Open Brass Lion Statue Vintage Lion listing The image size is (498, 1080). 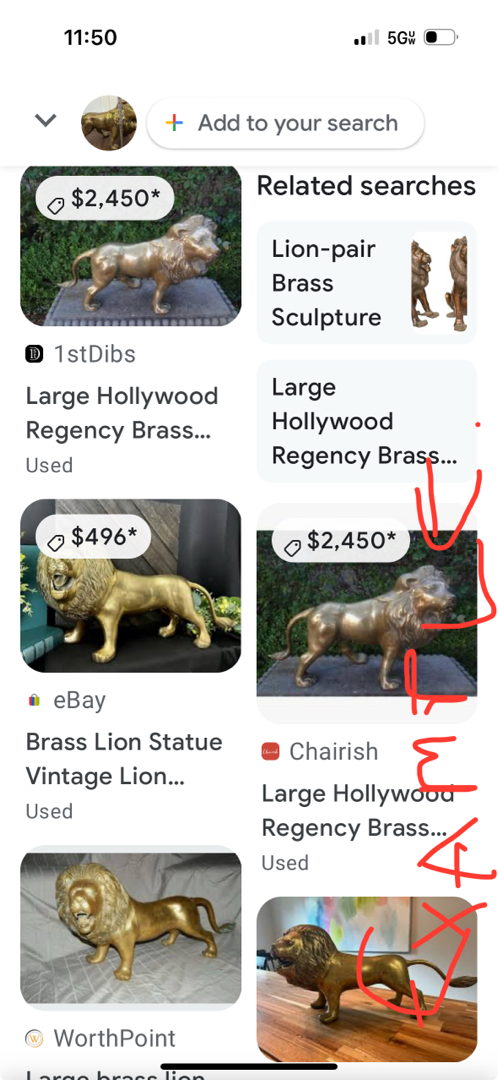tap(124, 759)
